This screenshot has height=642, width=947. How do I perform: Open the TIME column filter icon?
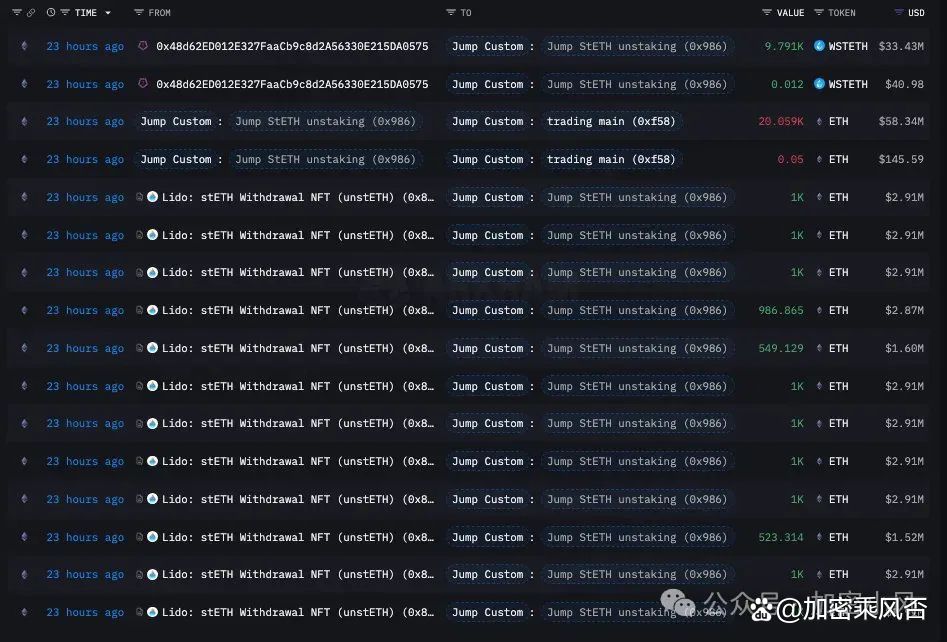[65, 12]
